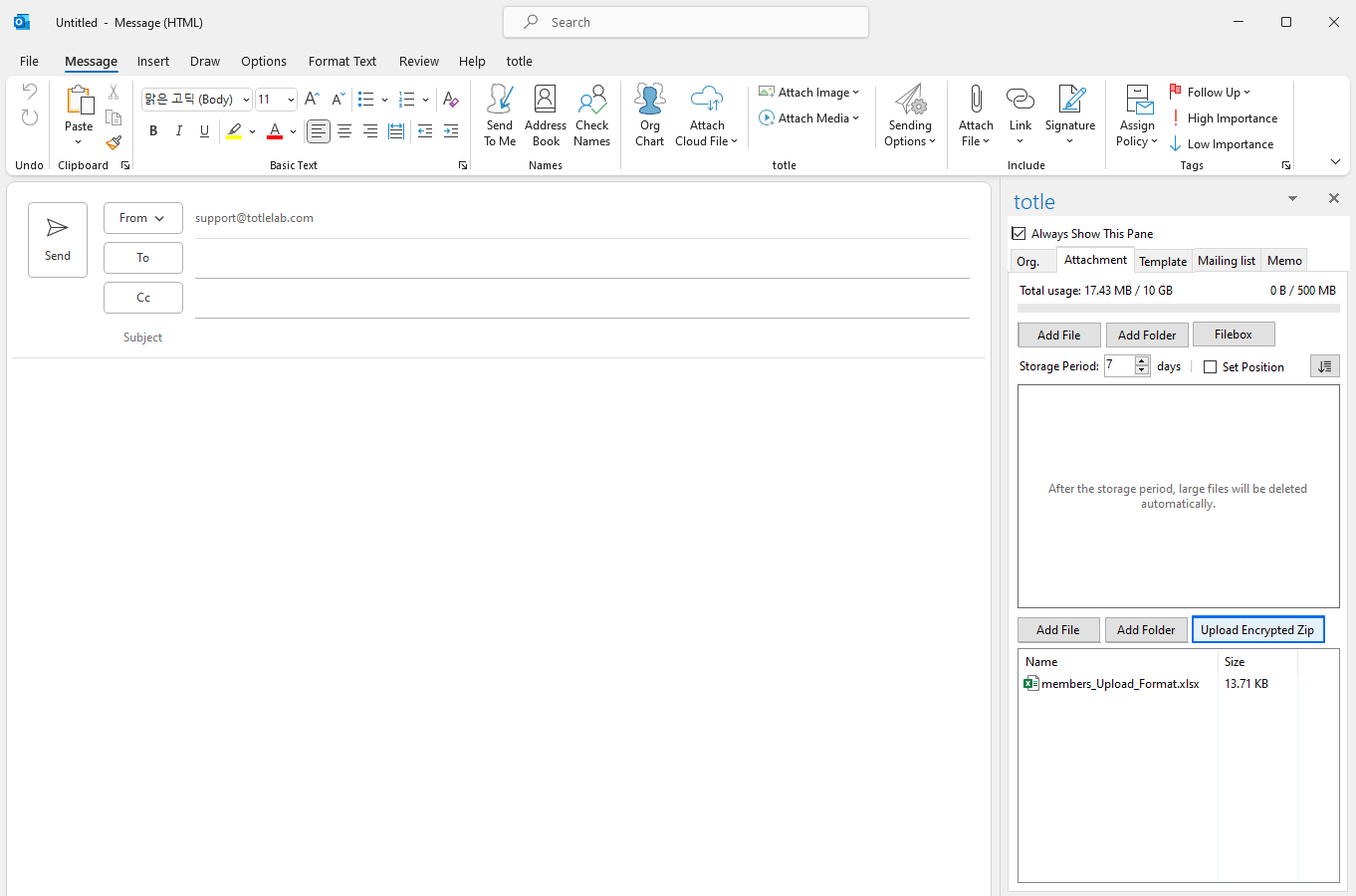Click the top Add Folder button
Image resolution: width=1356 pixels, height=896 pixels.
(1147, 335)
